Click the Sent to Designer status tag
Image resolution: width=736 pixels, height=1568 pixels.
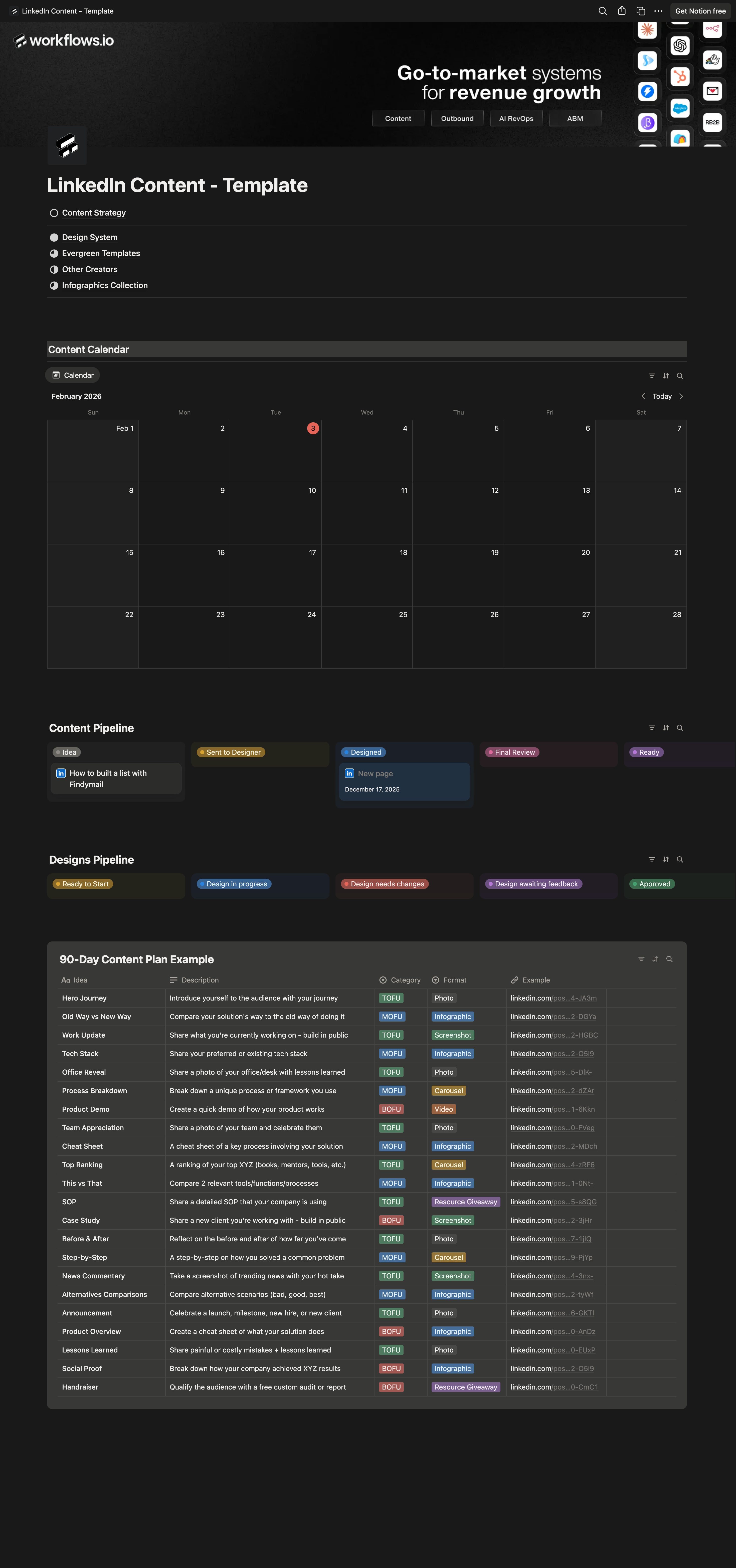point(231,752)
